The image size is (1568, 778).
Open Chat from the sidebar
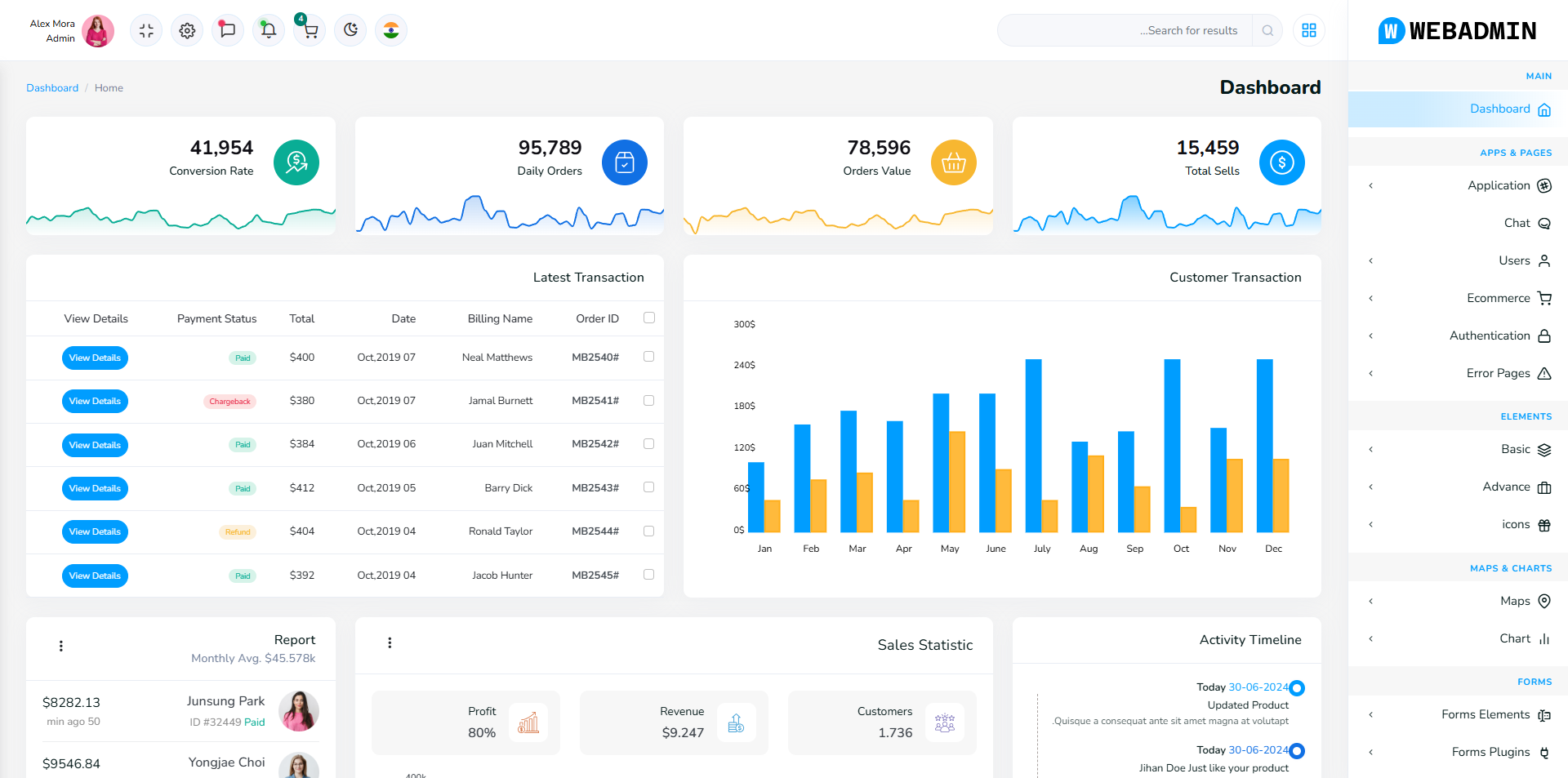coord(1517,223)
